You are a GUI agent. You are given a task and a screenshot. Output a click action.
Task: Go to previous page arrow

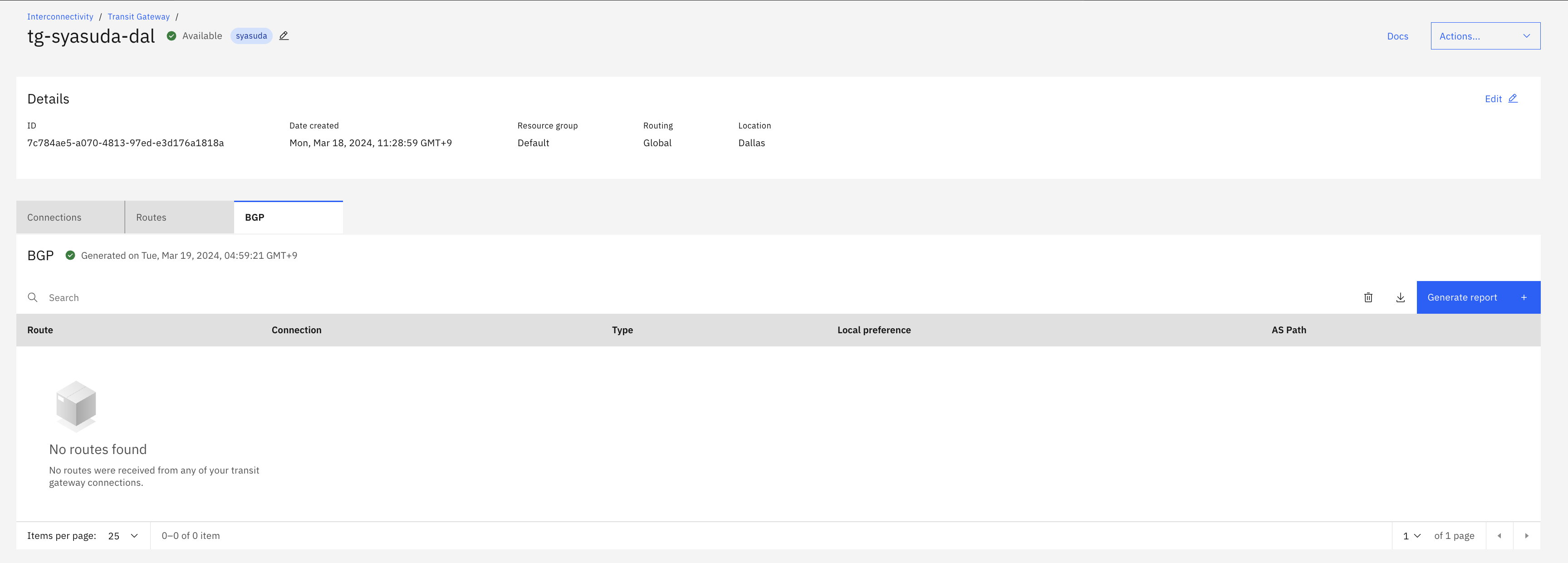pos(1499,536)
